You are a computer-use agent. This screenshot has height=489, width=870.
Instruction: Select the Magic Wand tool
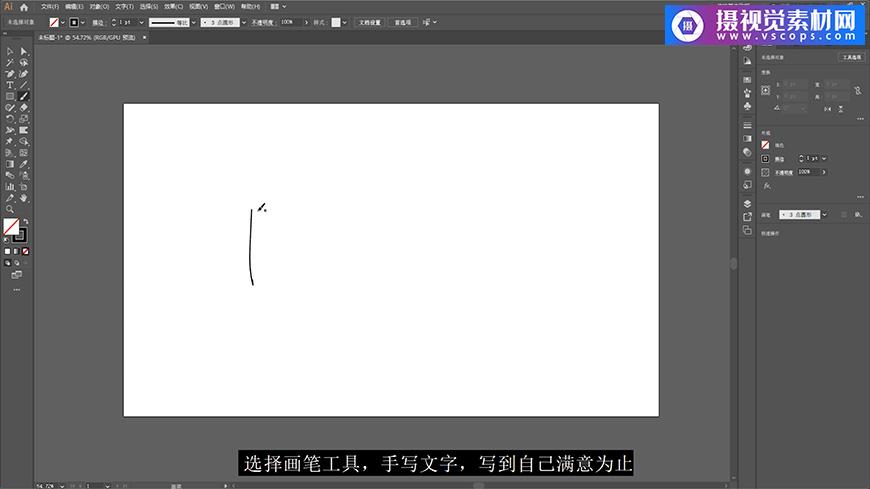pyautogui.click(x=9, y=63)
